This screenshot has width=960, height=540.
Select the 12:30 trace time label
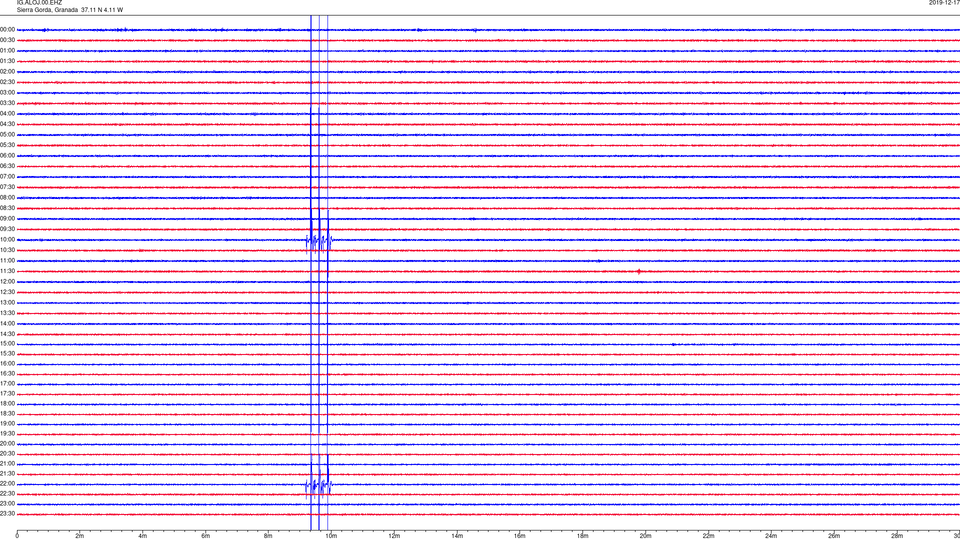coord(7,292)
